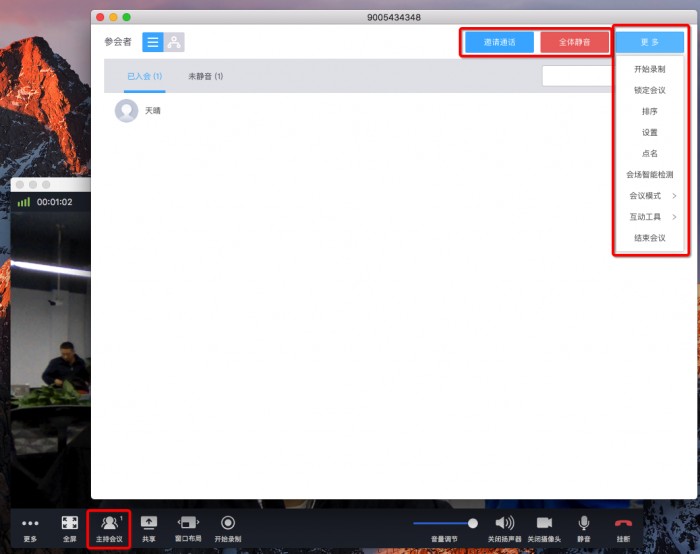Click 全体静音 mute all button
700x554 pixels.
tap(575, 42)
